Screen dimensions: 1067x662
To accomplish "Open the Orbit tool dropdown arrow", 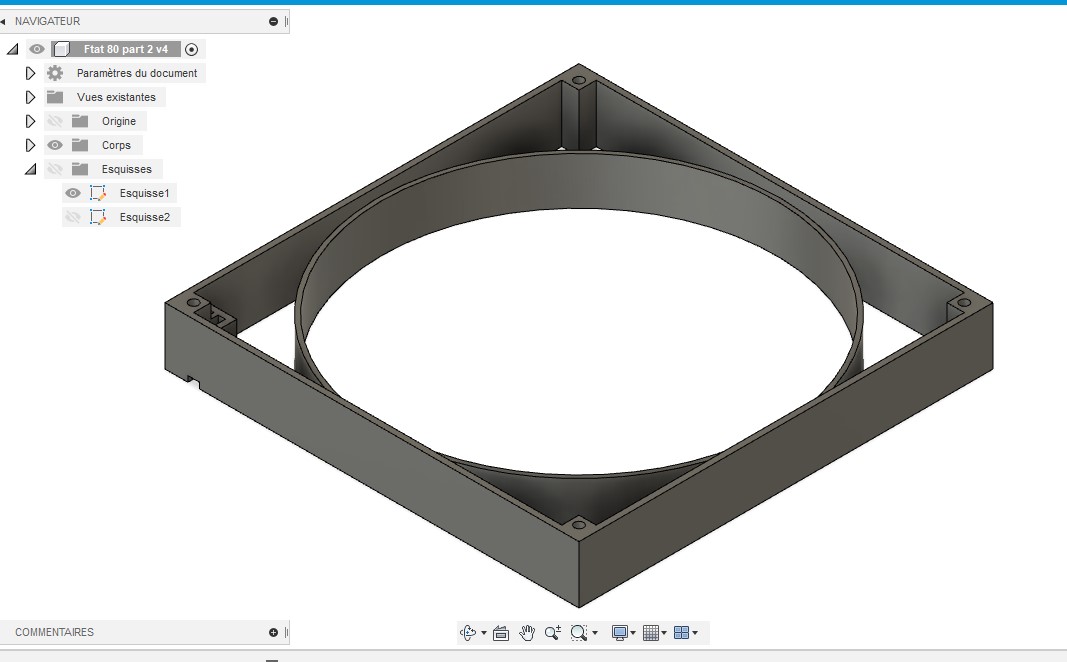I will (x=484, y=633).
